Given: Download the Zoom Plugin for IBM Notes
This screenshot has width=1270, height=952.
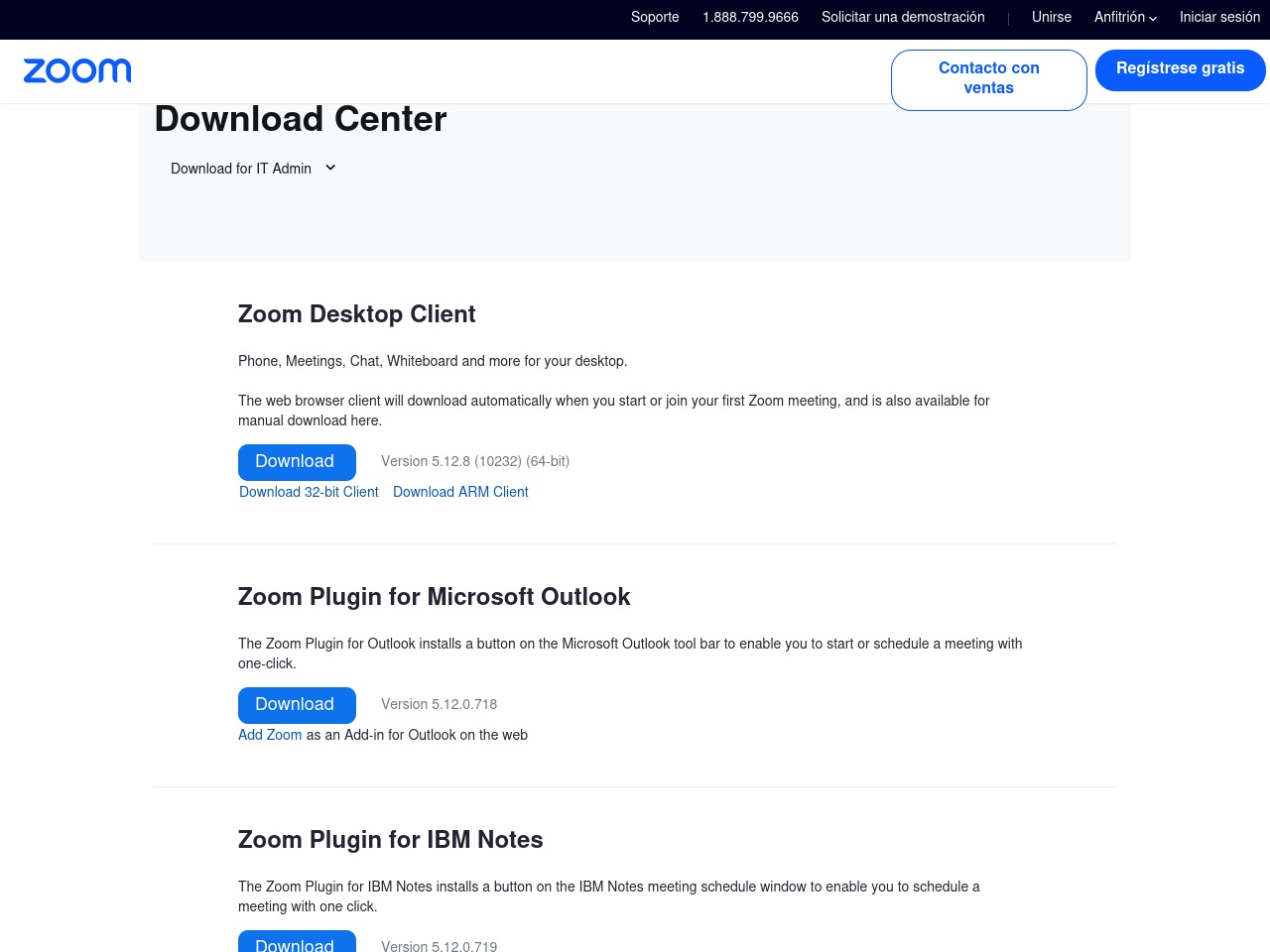Looking at the screenshot, I should pyautogui.click(x=297, y=942).
